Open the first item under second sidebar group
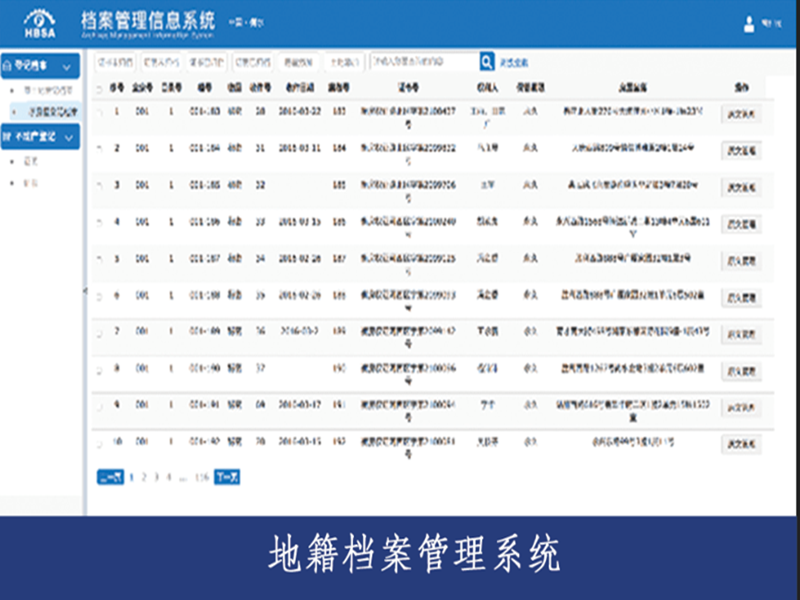800x600 pixels. click(x=30, y=160)
